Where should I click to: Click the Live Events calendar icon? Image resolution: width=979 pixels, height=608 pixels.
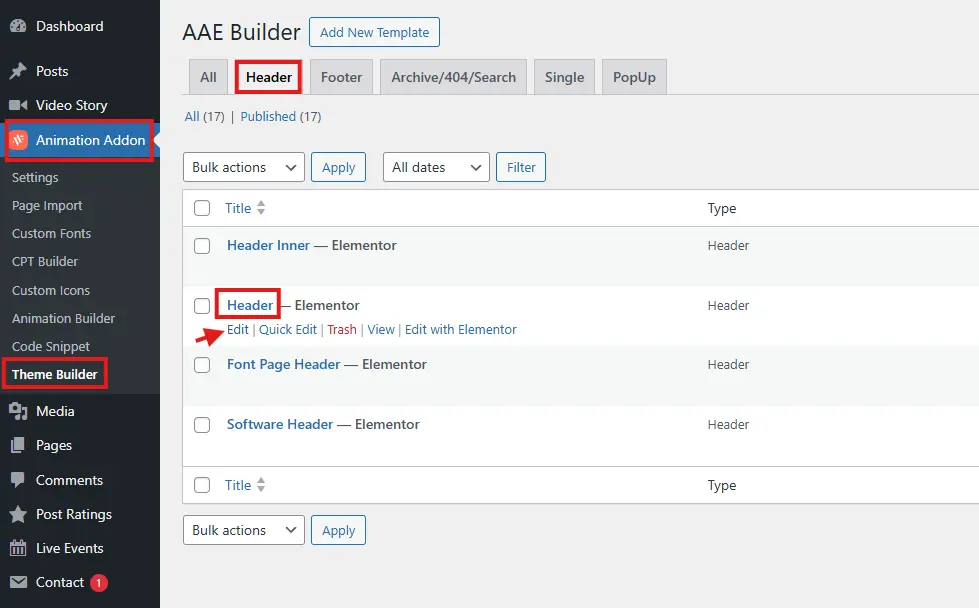[18, 548]
